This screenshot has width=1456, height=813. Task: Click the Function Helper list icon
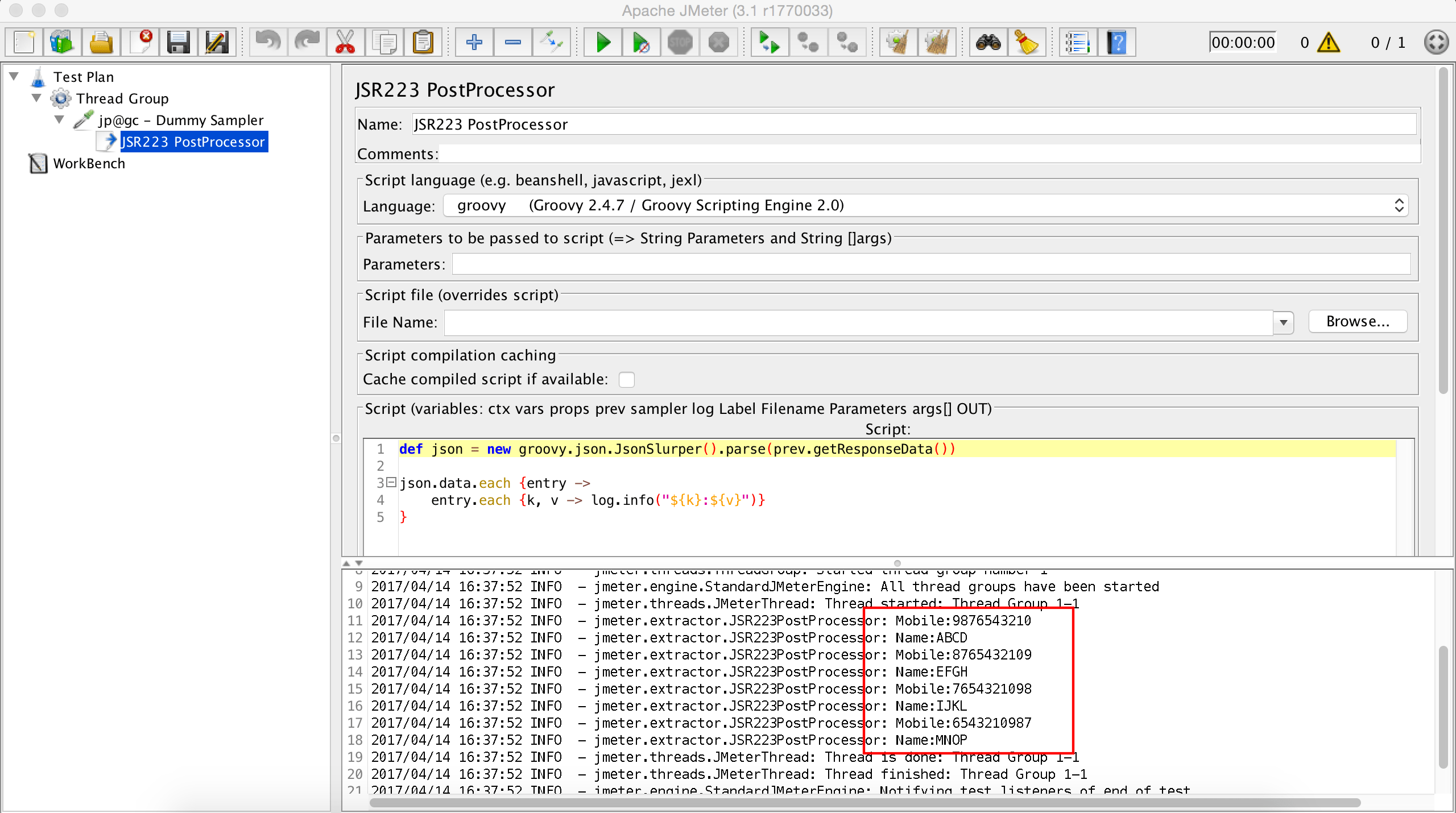pos(1077,43)
